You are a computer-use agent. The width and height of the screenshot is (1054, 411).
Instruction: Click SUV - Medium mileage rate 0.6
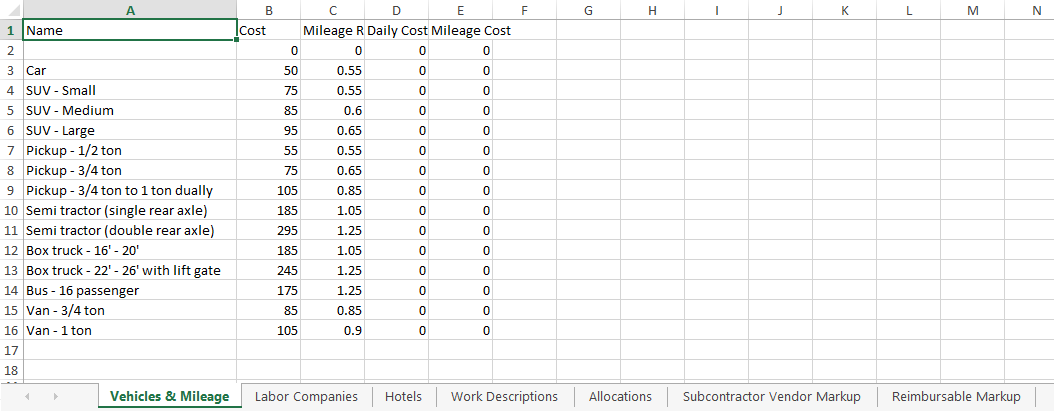333,110
